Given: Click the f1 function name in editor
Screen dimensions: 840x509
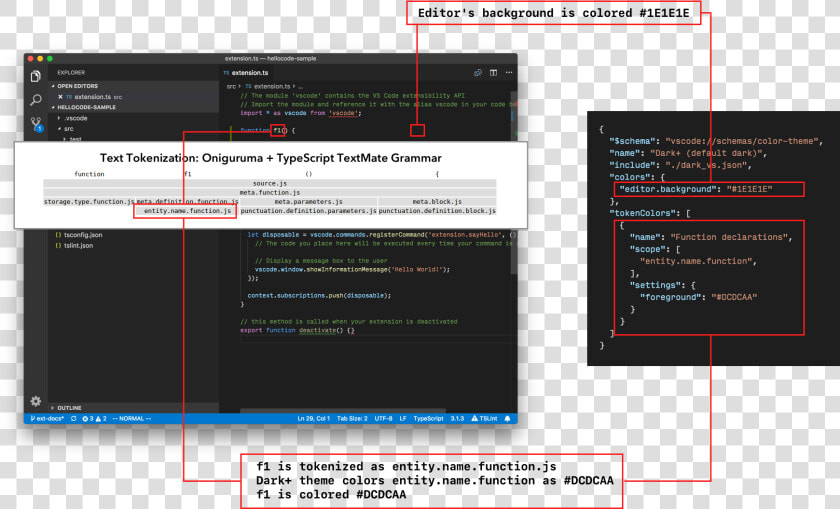Looking at the screenshot, I should (278, 130).
